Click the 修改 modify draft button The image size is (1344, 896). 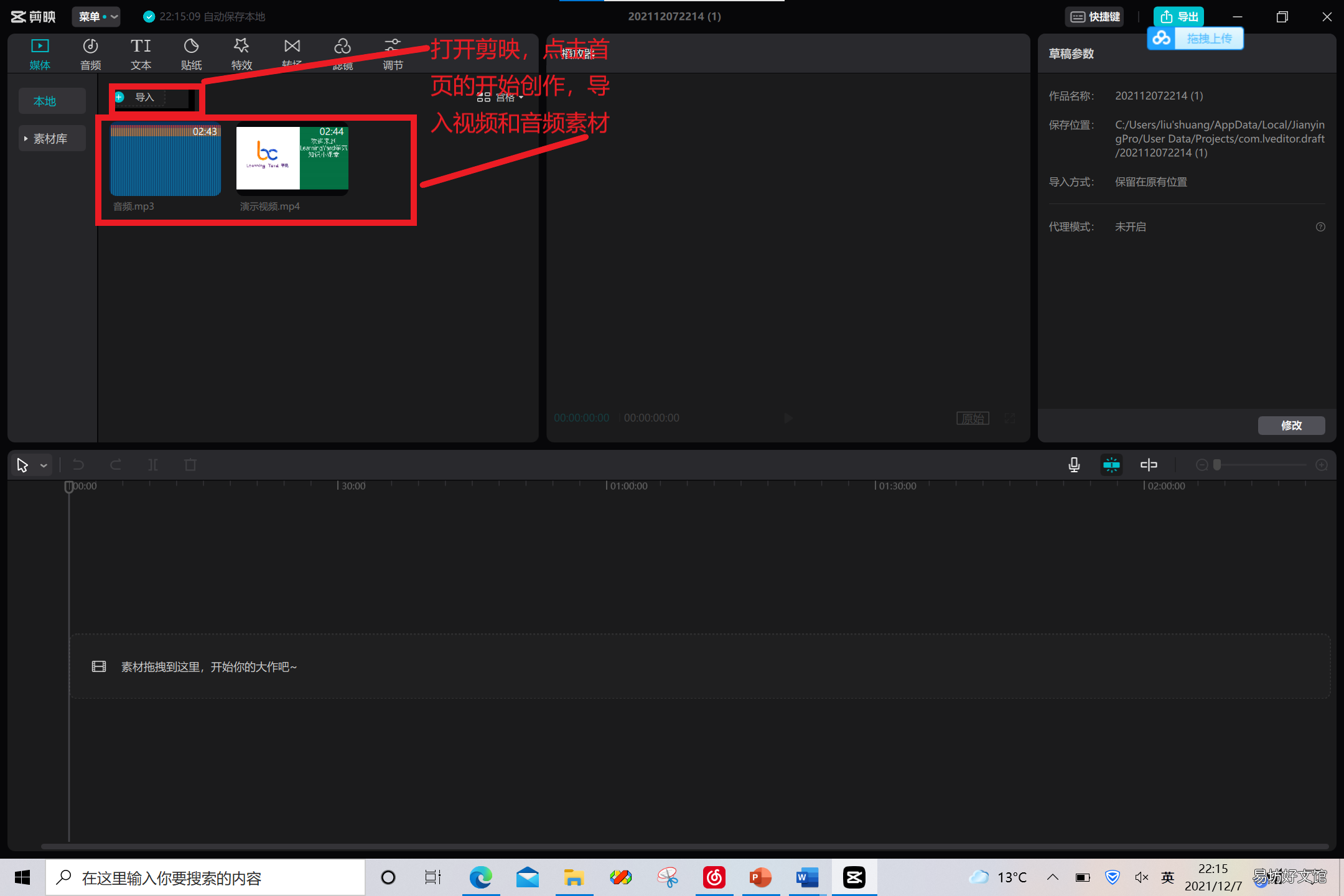point(1291,426)
